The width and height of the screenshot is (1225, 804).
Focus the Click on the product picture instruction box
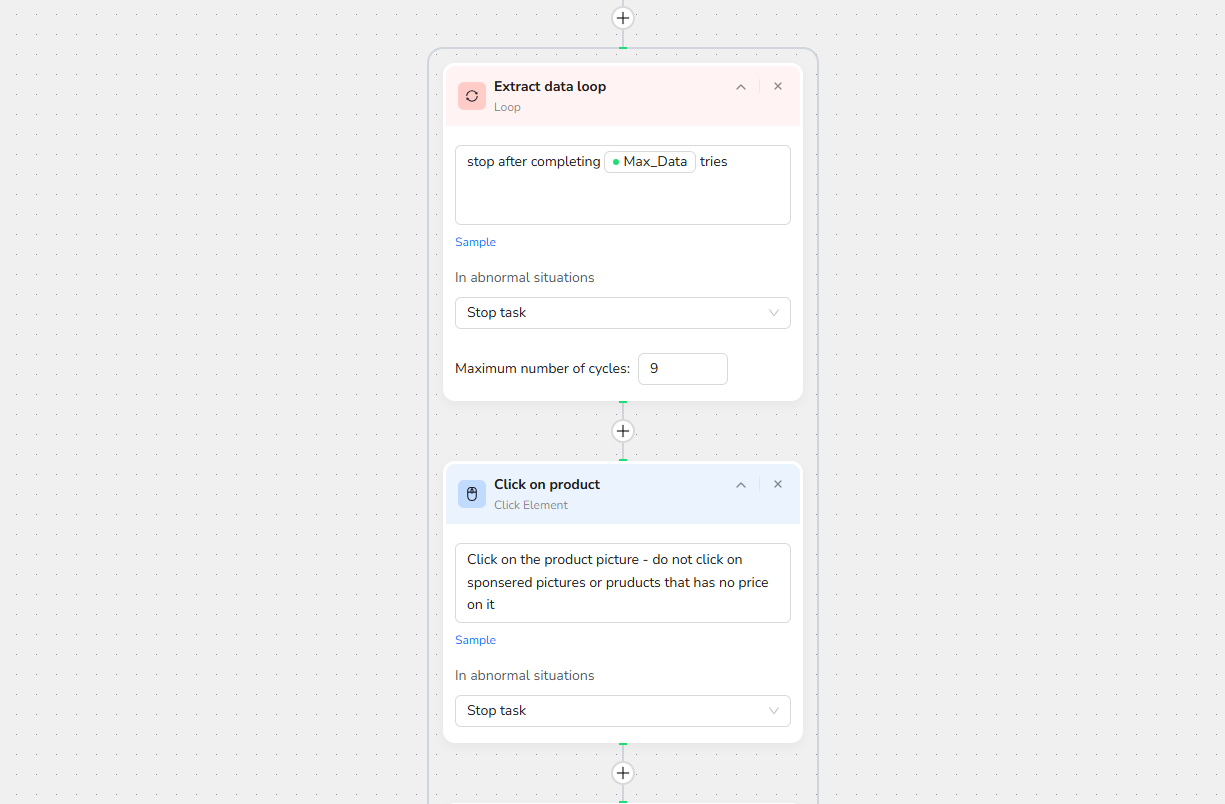pyautogui.click(x=623, y=583)
